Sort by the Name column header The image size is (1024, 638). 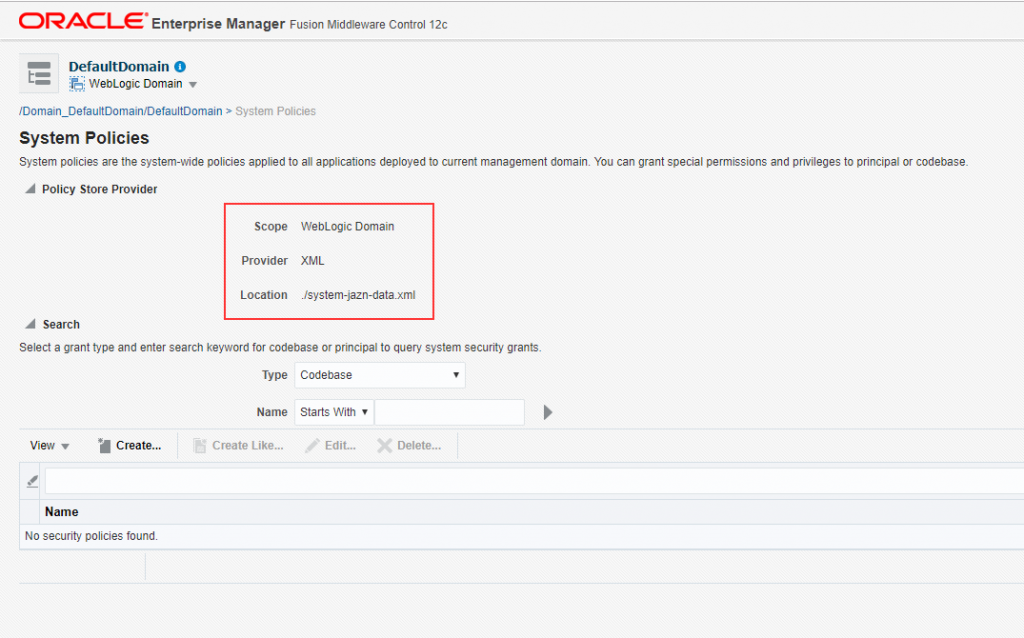[x=62, y=512]
